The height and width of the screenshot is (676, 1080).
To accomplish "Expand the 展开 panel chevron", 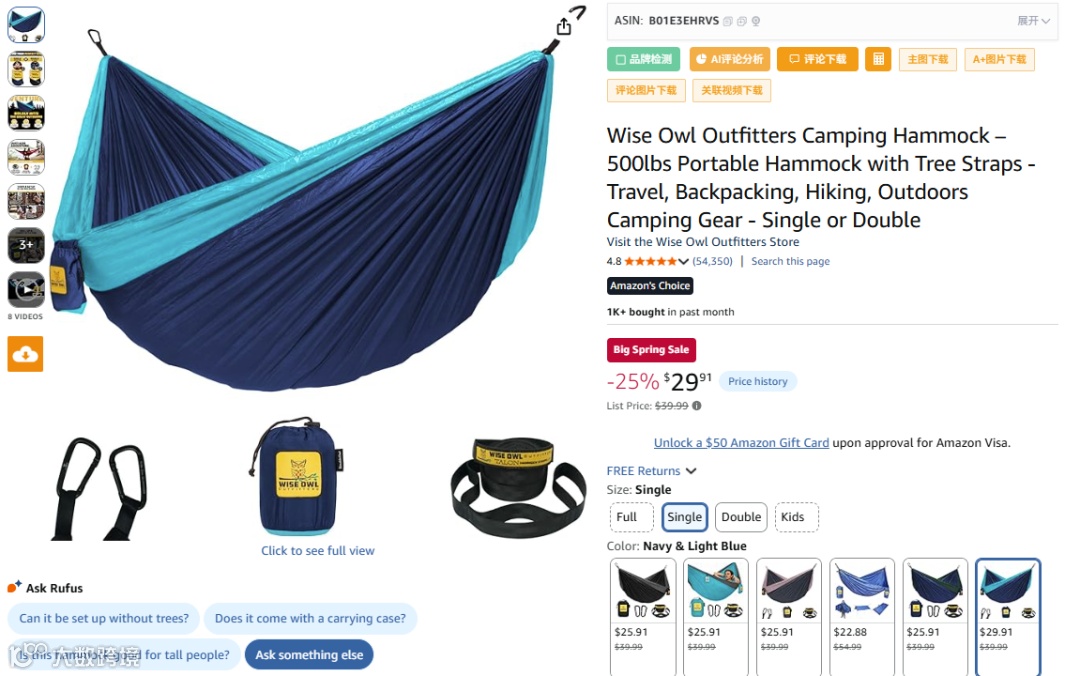I will (1035, 21).
